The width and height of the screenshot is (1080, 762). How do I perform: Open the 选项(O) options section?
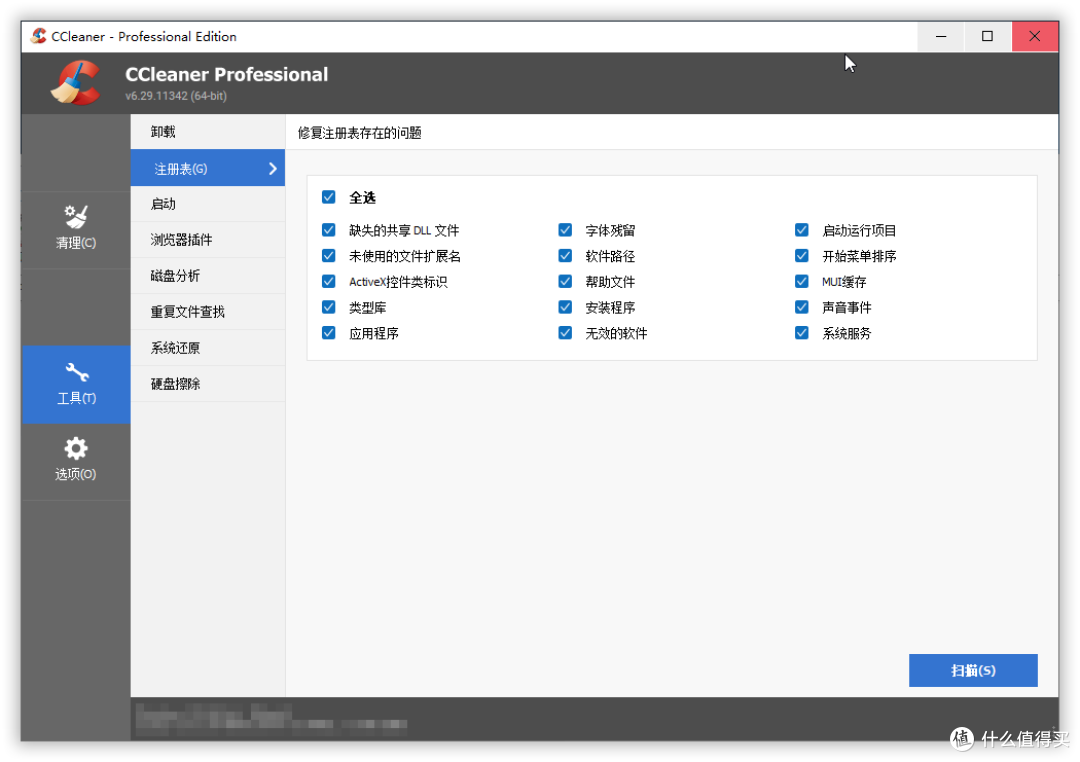76,460
